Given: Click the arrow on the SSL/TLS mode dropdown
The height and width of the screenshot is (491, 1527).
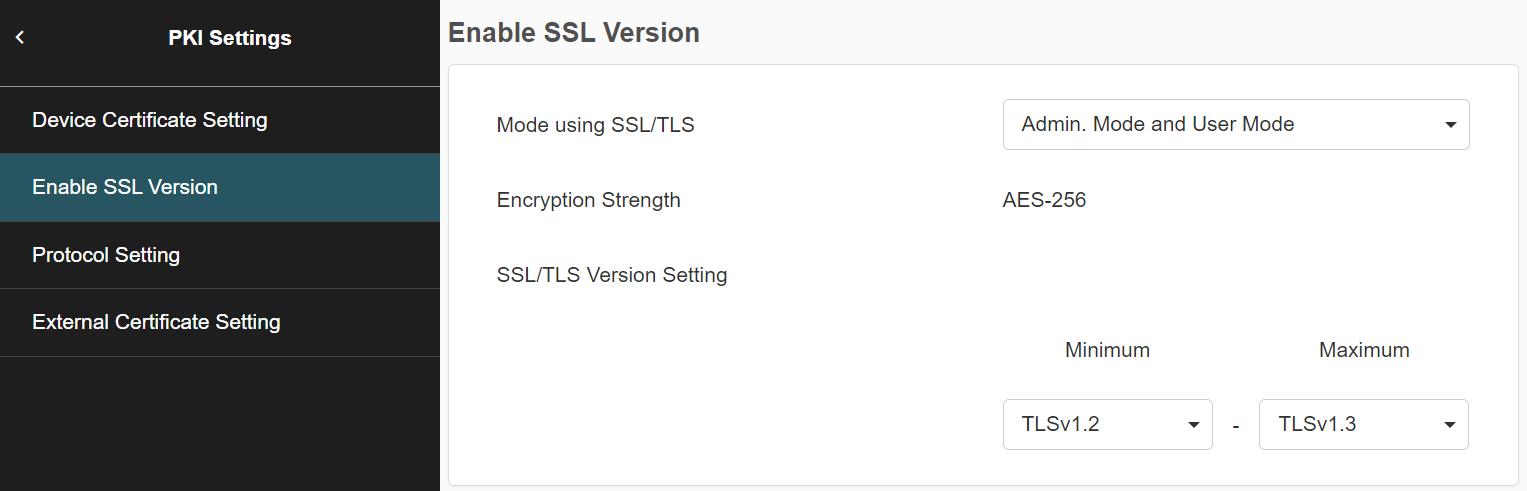Looking at the screenshot, I should point(1450,125).
